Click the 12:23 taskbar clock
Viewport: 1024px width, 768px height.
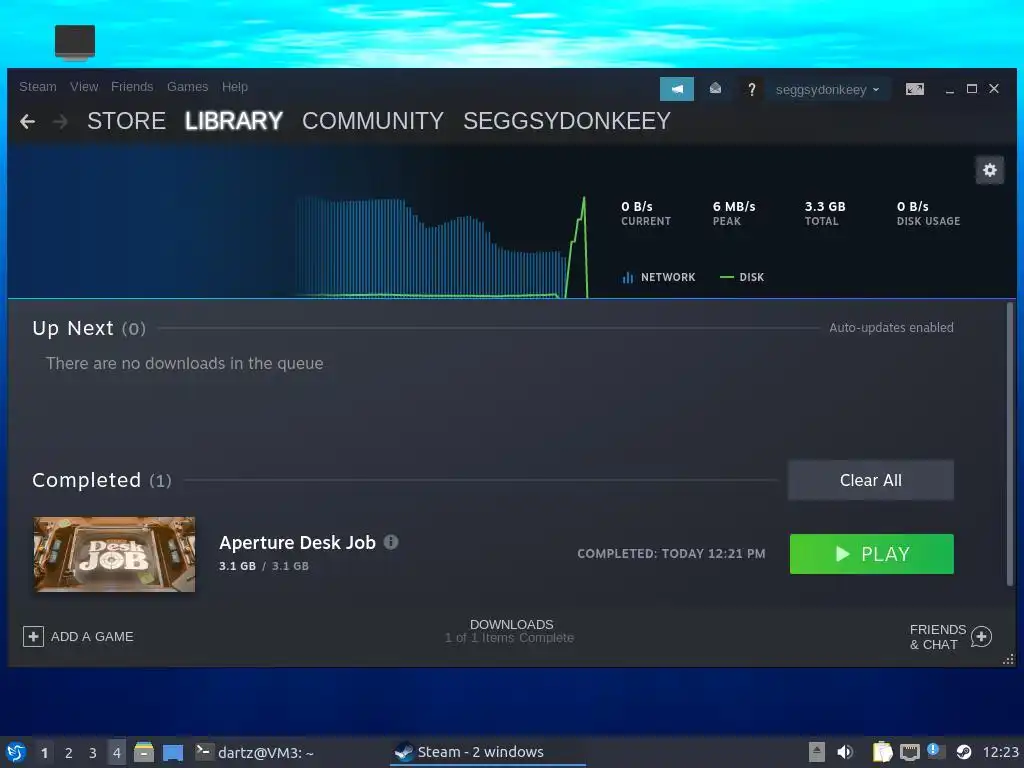1001,753
